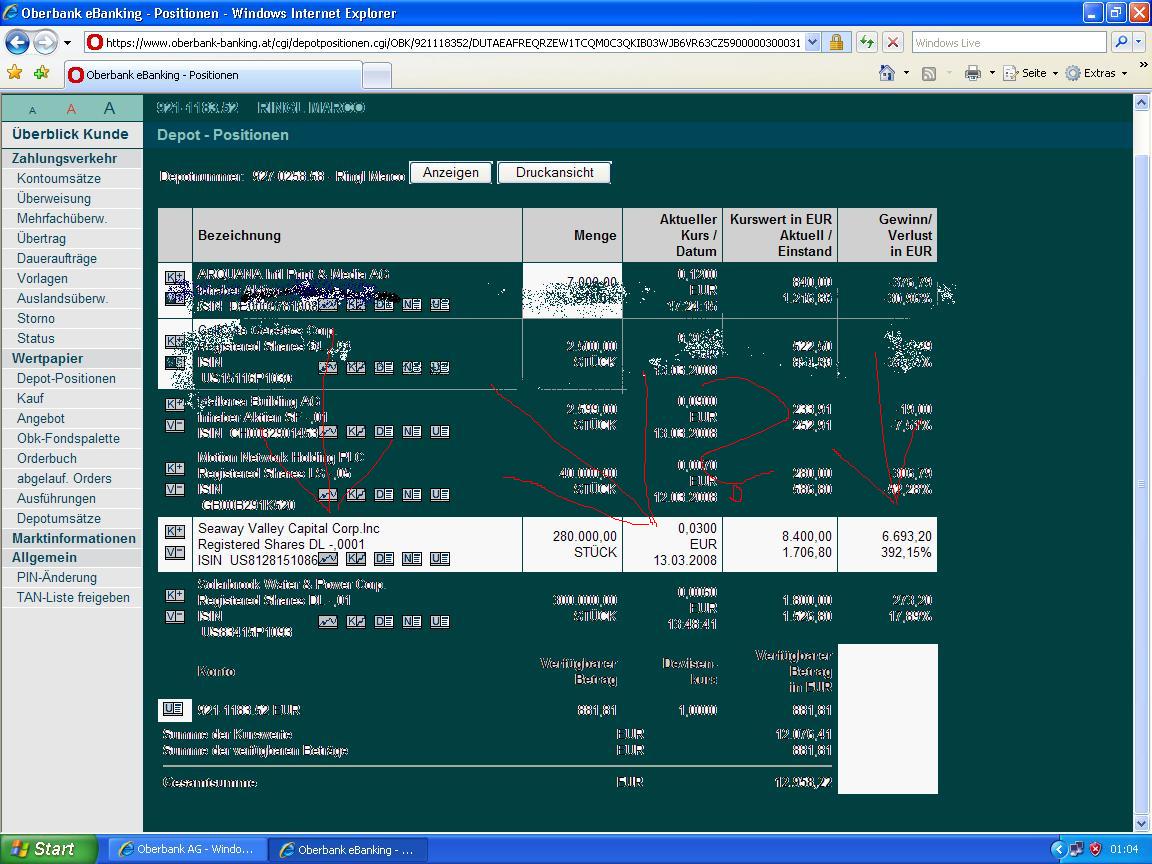Click the Druckansicht button
The width and height of the screenshot is (1152, 864).
coord(555,173)
